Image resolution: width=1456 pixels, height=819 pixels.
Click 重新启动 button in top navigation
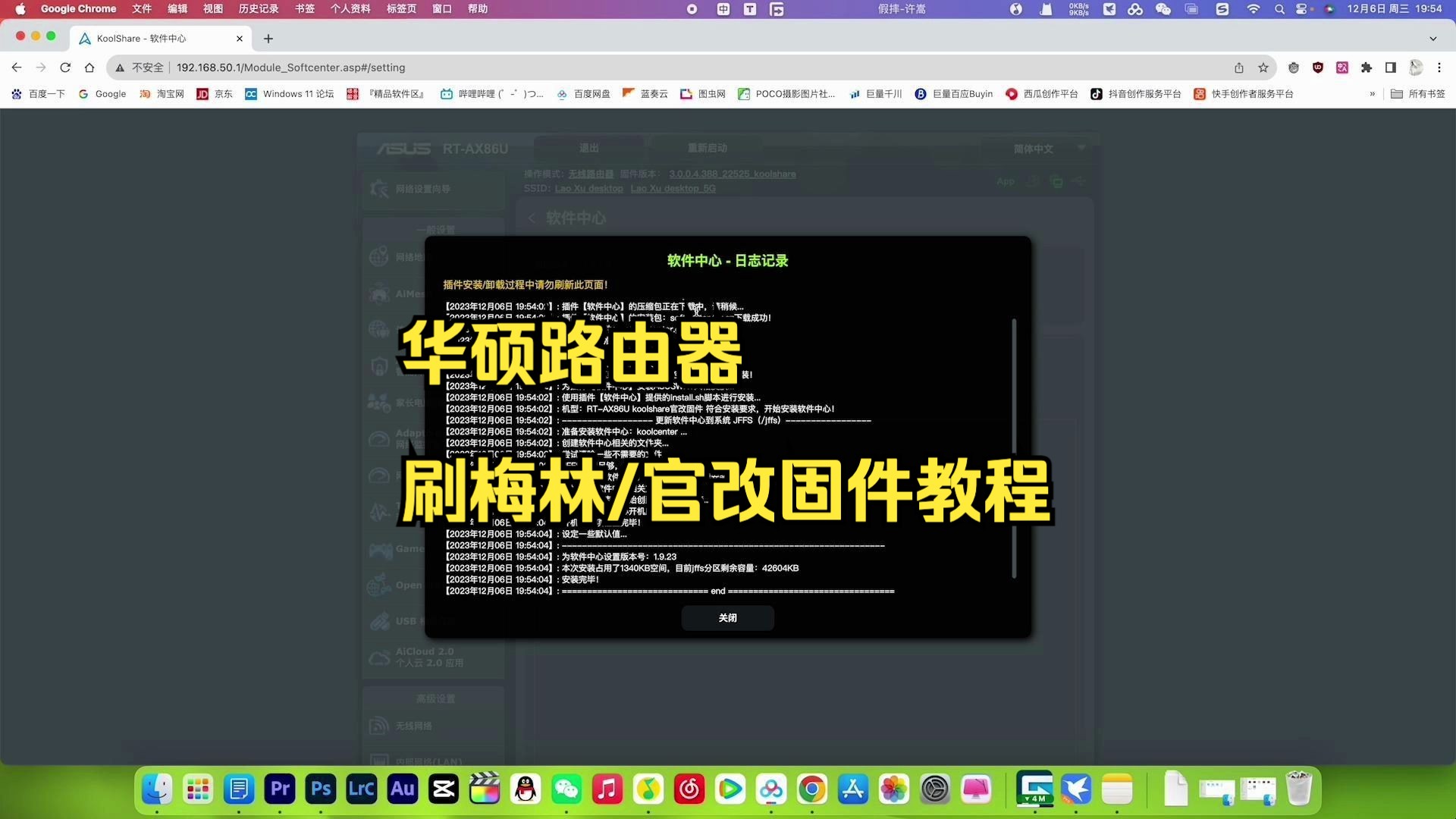tap(706, 148)
